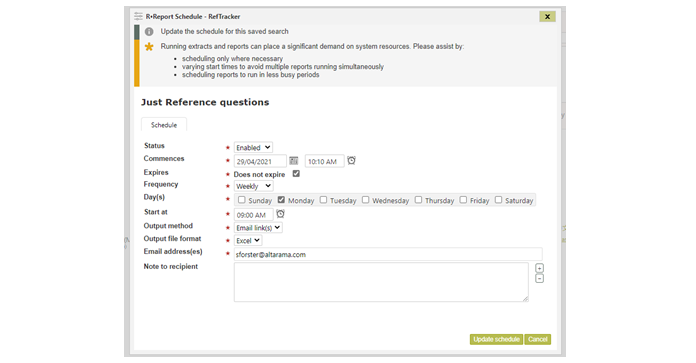Click the Note to recipient label
This screenshot has width=696, height=363.
pos(170,266)
